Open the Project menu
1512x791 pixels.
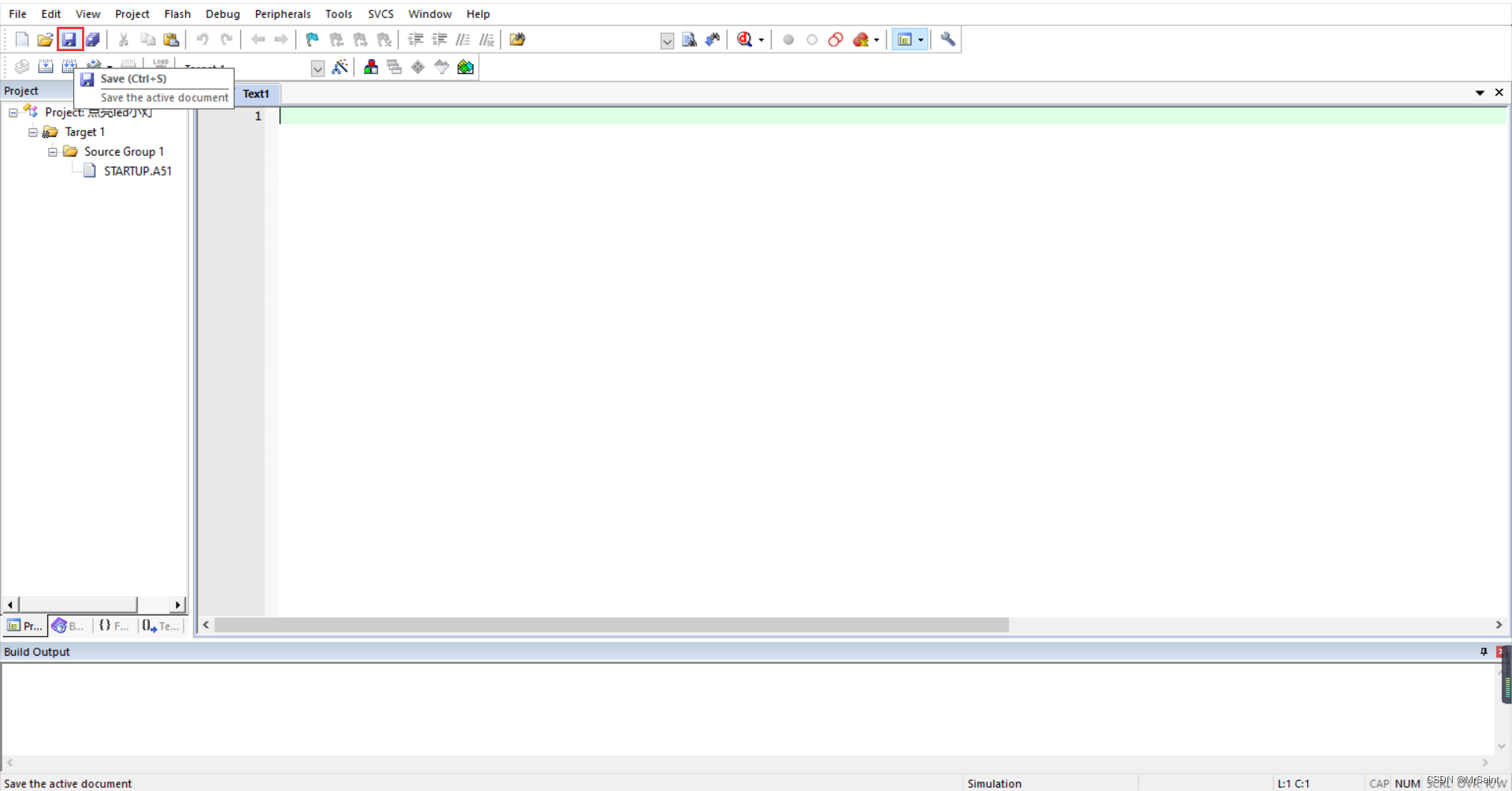pos(132,14)
